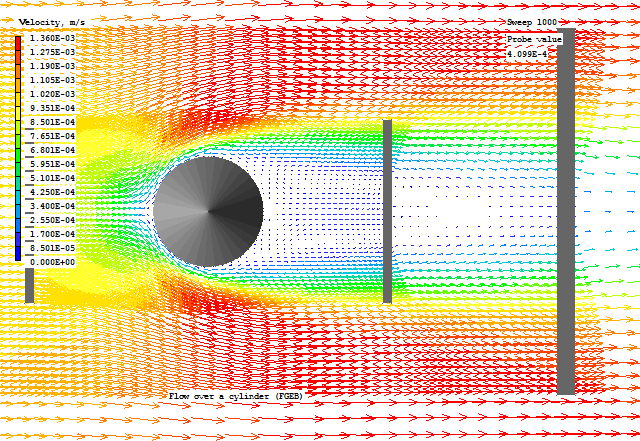Click the 1.020E-03 legend value
Viewport: 640px width, 441px height.
click(x=51, y=94)
